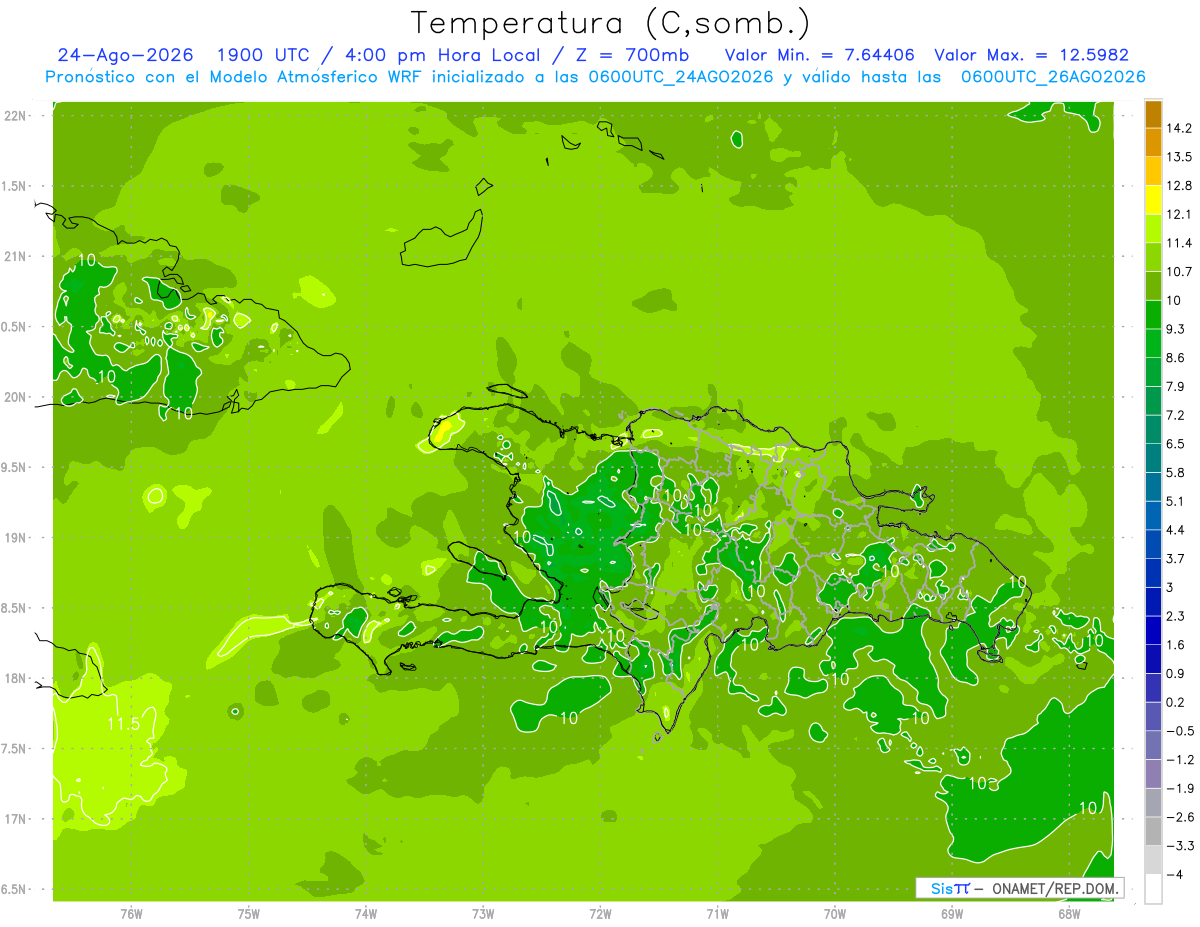Screen dimensions: 1200x927
Task: Click the '2.3' value on the color scale
Action: 1176,616
